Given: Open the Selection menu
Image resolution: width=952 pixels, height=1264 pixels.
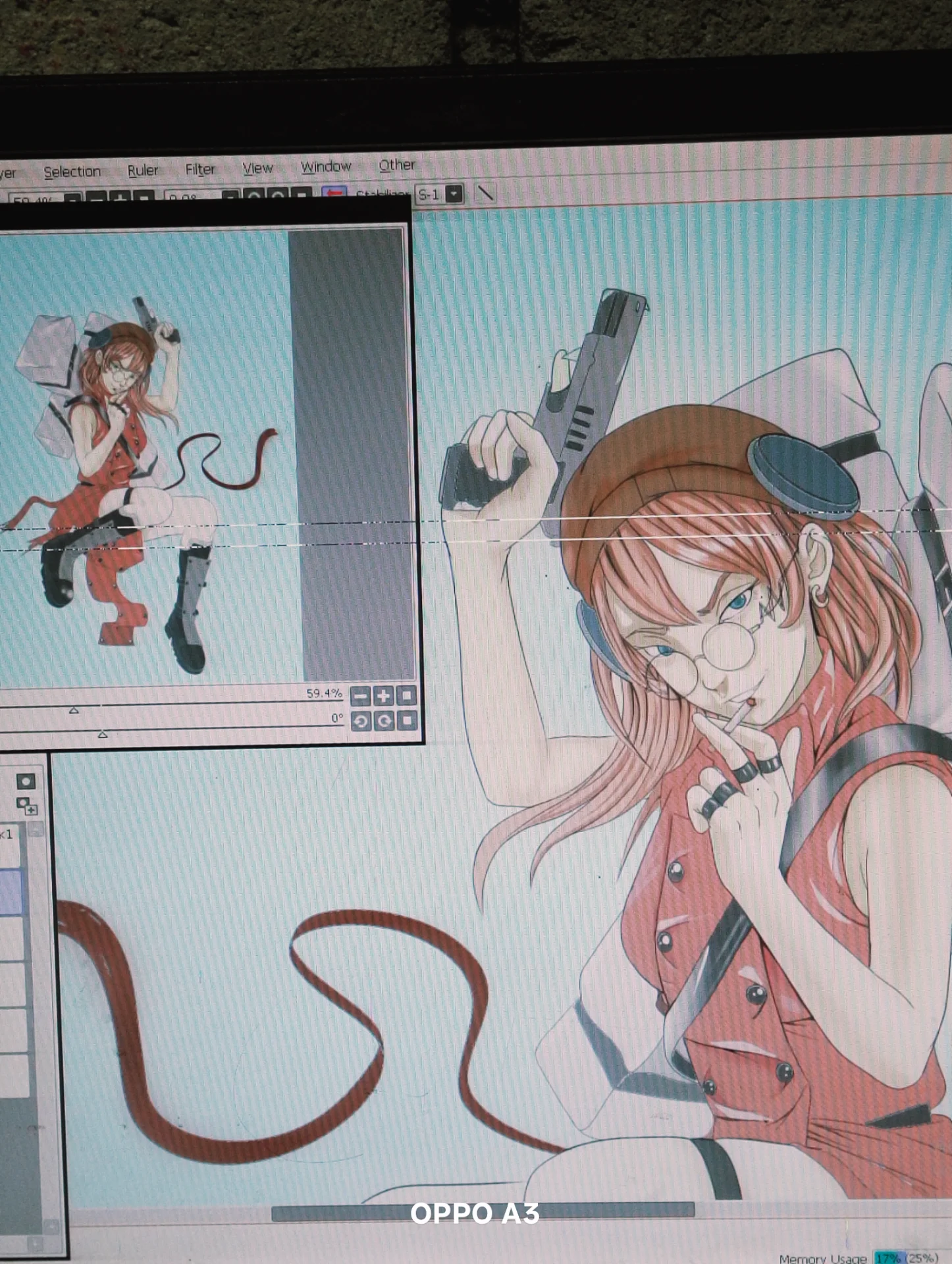Looking at the screenshot, I should tap(72, 172).
